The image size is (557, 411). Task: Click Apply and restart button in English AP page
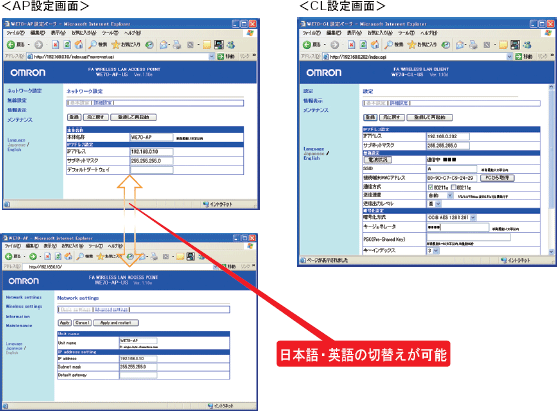pyautogui.click(x=116, y=323)
